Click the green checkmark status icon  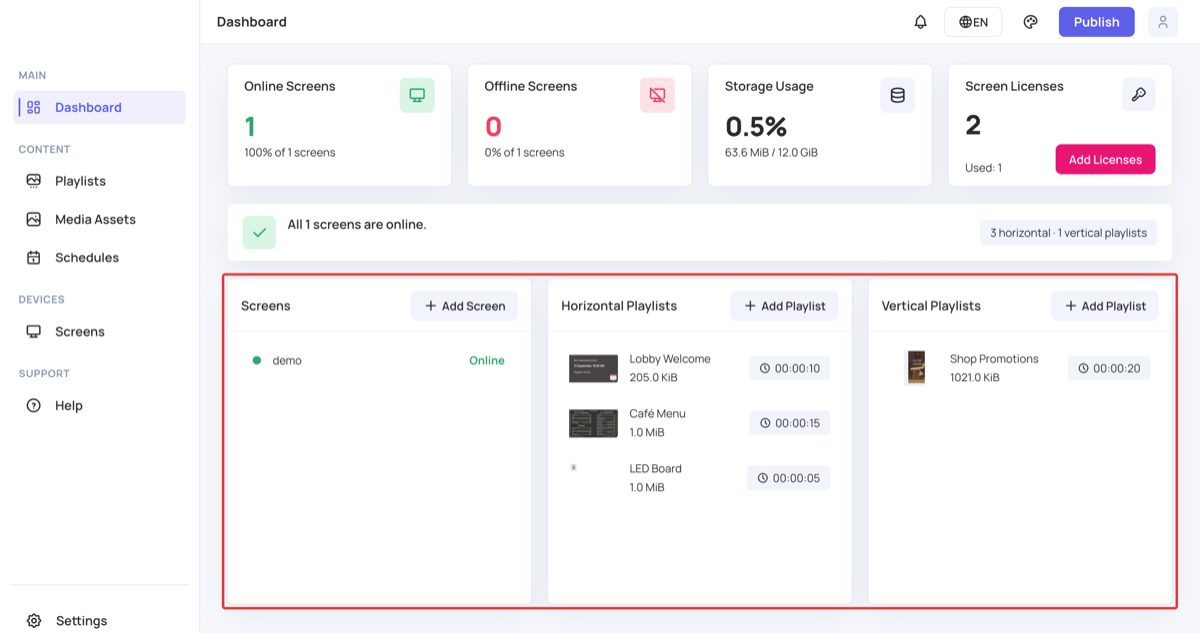259,232
